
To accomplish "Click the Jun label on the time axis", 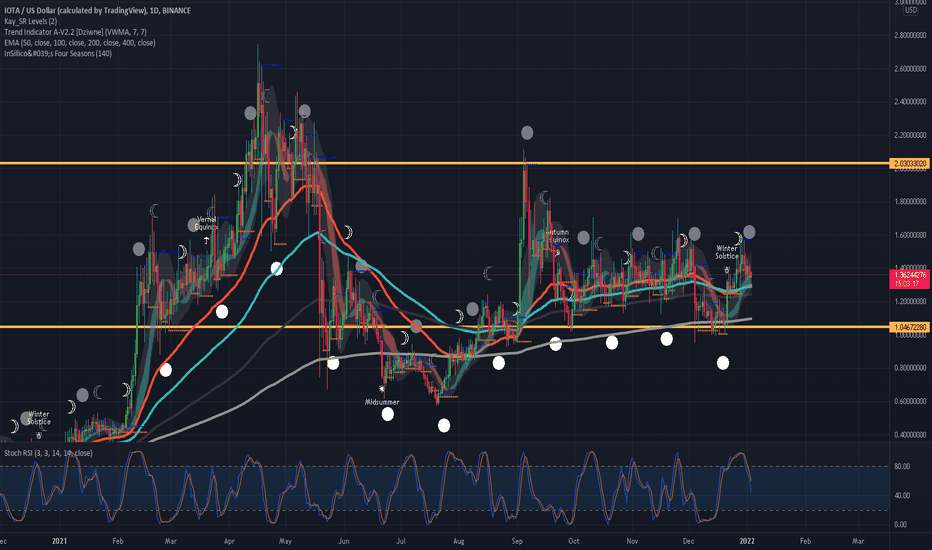I will [344, 541].
